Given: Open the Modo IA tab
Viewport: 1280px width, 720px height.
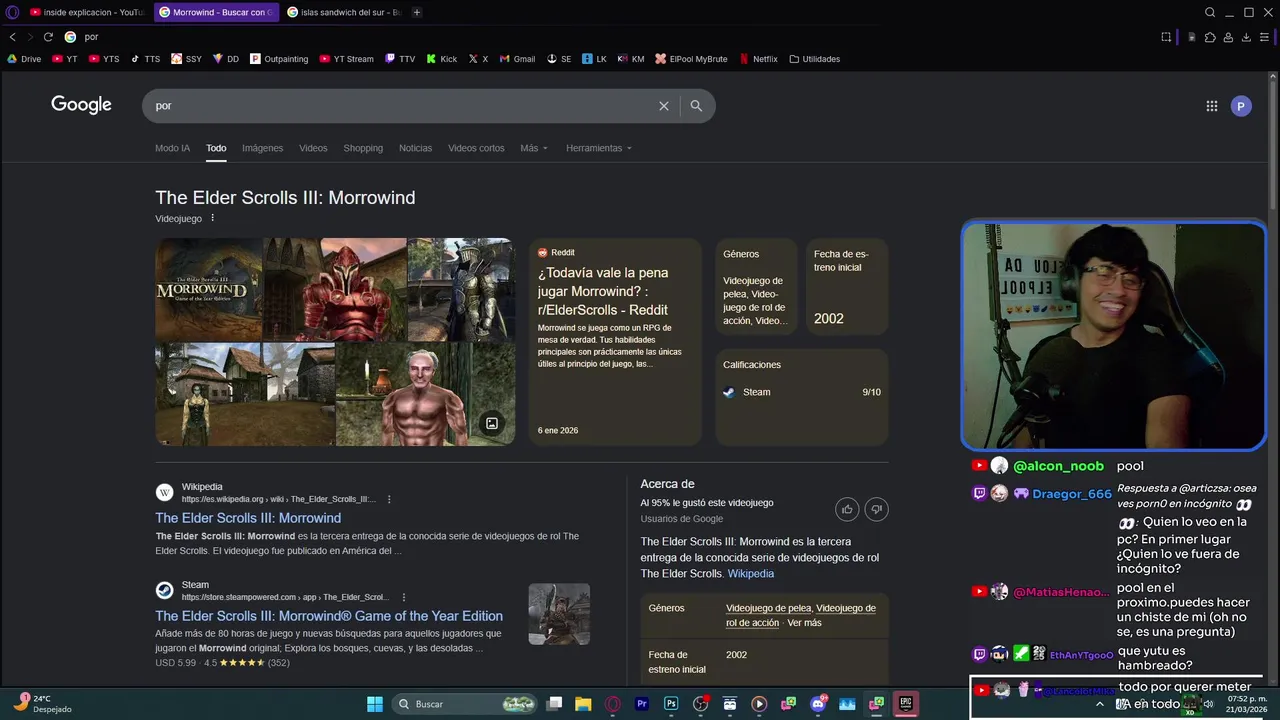Looking at the screenshot, I should [172, 148].
